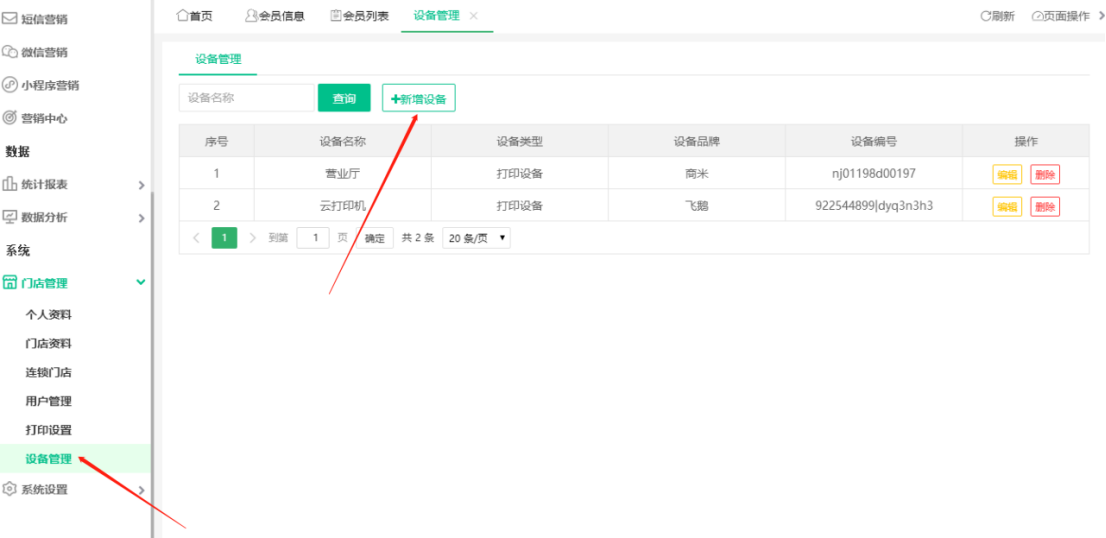Click the green 查询 search button
1106x538 pixels.
(344, 98)
